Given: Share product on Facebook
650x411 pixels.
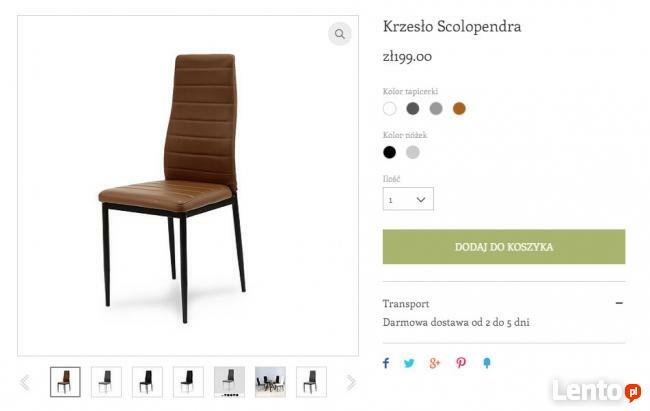Looking at the screenshot, I should 386,363.
